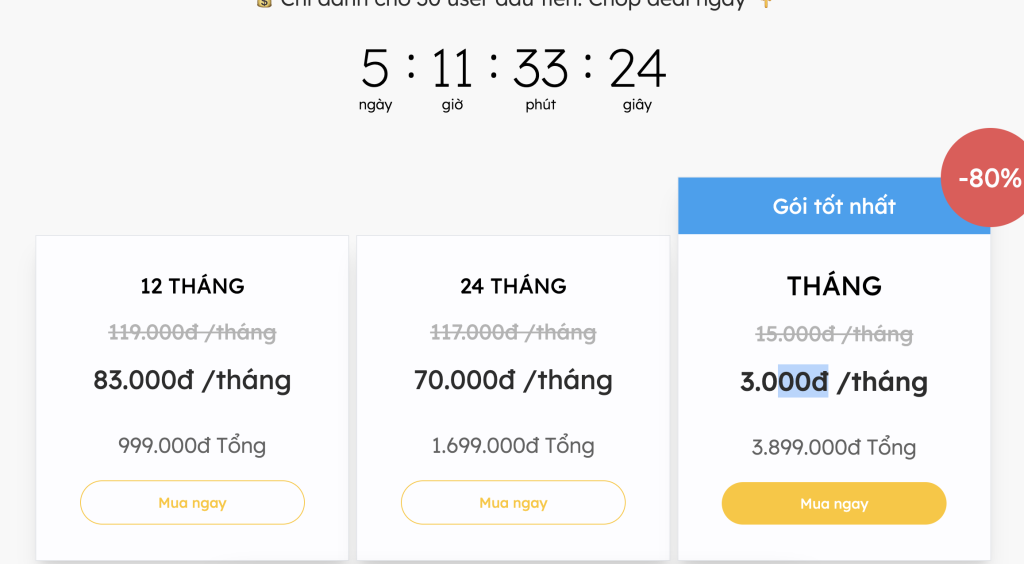Click the 83.000đ /tháng price
1024x564 pixels.
pos(192,380)
